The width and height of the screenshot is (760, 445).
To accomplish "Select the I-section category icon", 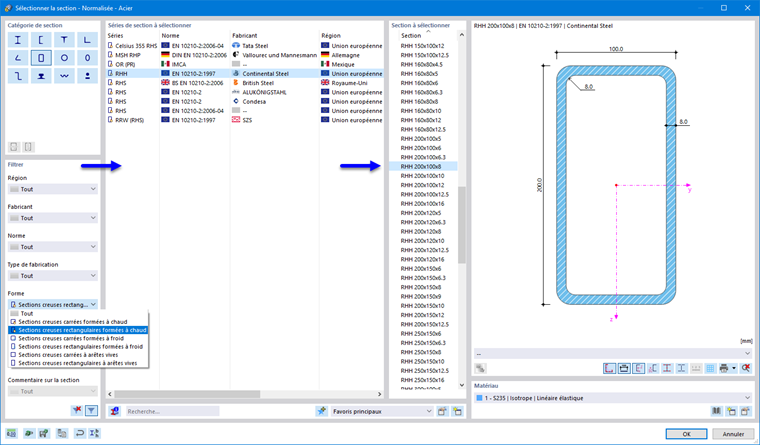I will pos(18,40).
